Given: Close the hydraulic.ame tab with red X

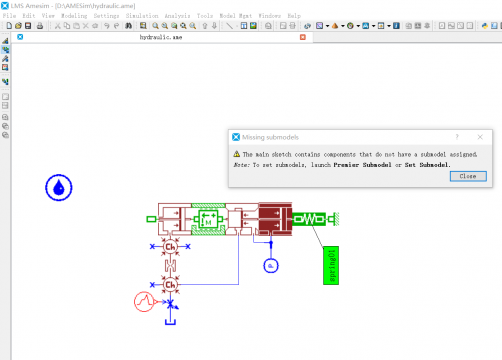Looking at the screenshot, I should 303,37.
